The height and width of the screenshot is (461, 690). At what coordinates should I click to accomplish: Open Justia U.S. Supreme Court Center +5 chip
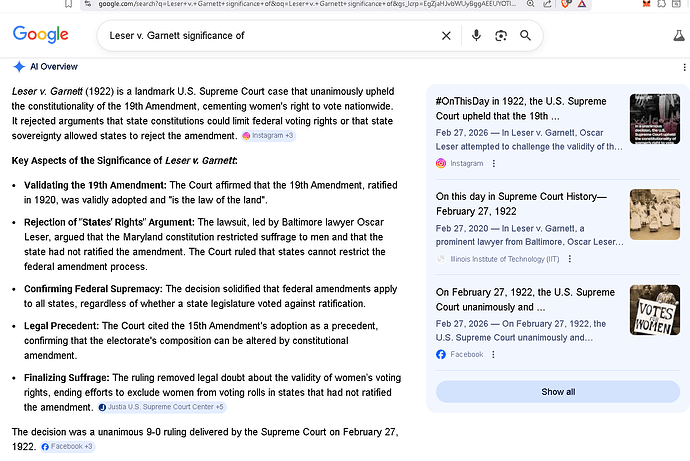click(x=161, y=408)
